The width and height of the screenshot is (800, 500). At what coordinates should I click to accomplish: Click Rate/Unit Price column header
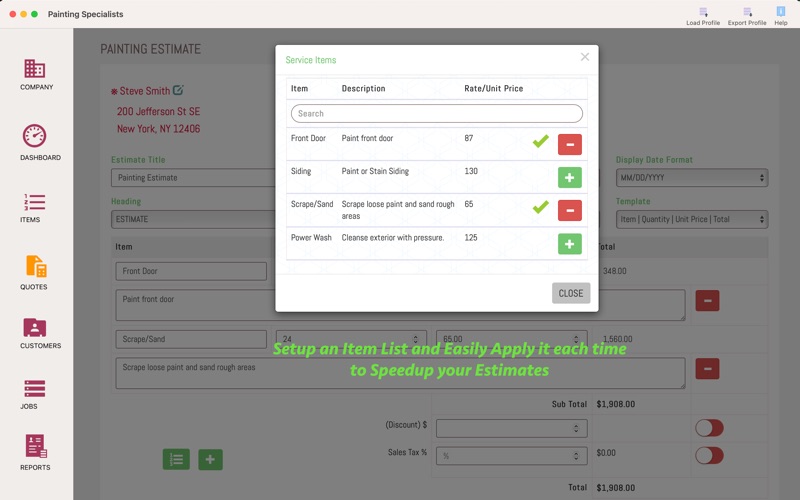(x=493, y=88)
